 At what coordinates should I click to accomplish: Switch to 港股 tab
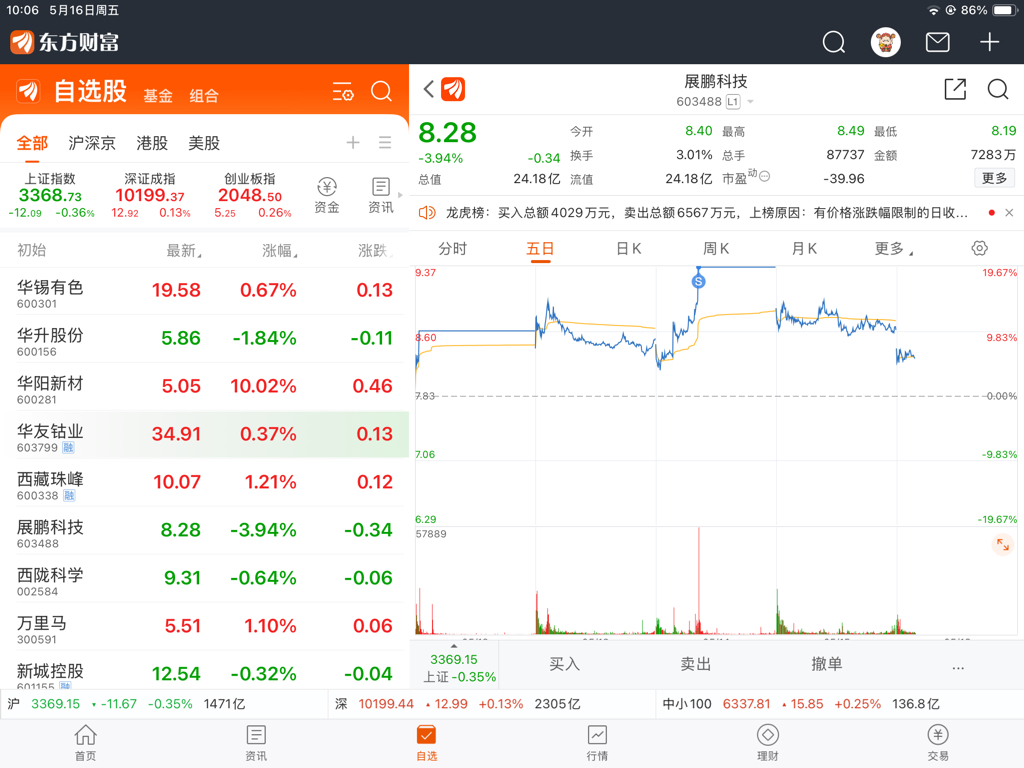[152, 143]
